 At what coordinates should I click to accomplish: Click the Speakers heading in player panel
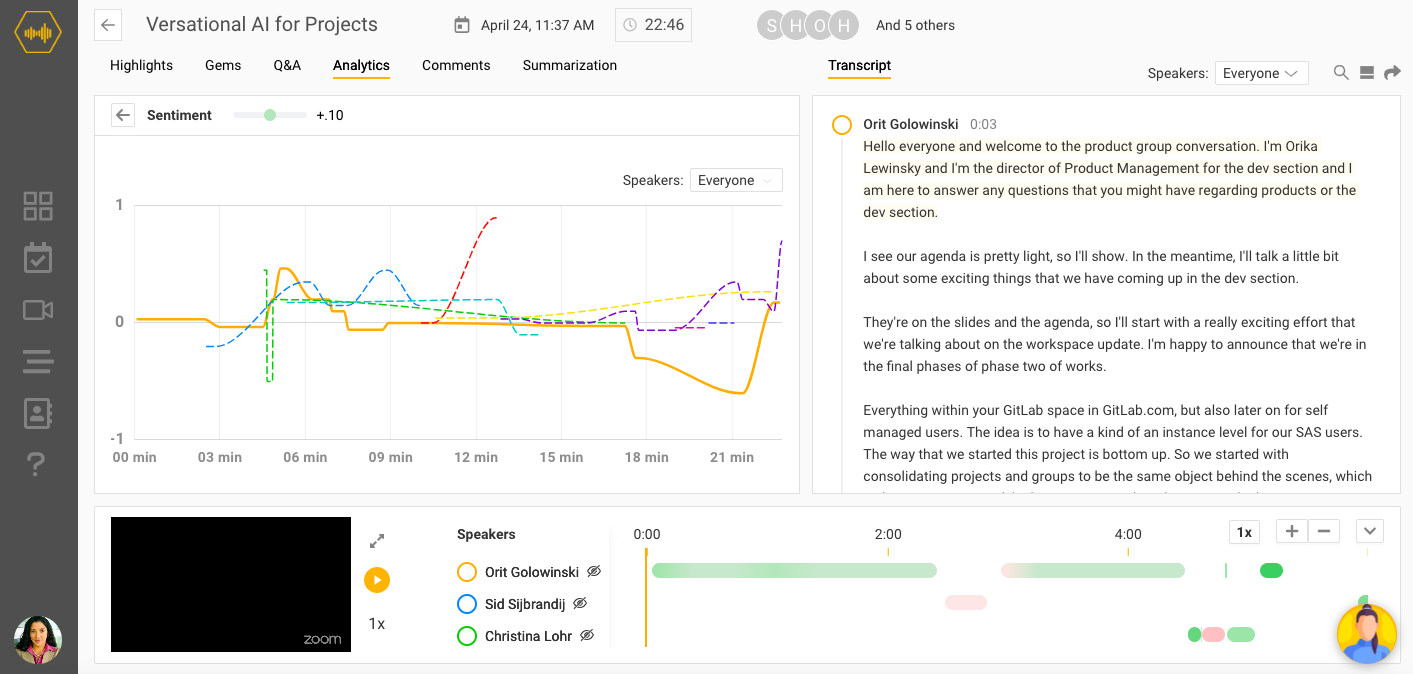tap(486, 534)
